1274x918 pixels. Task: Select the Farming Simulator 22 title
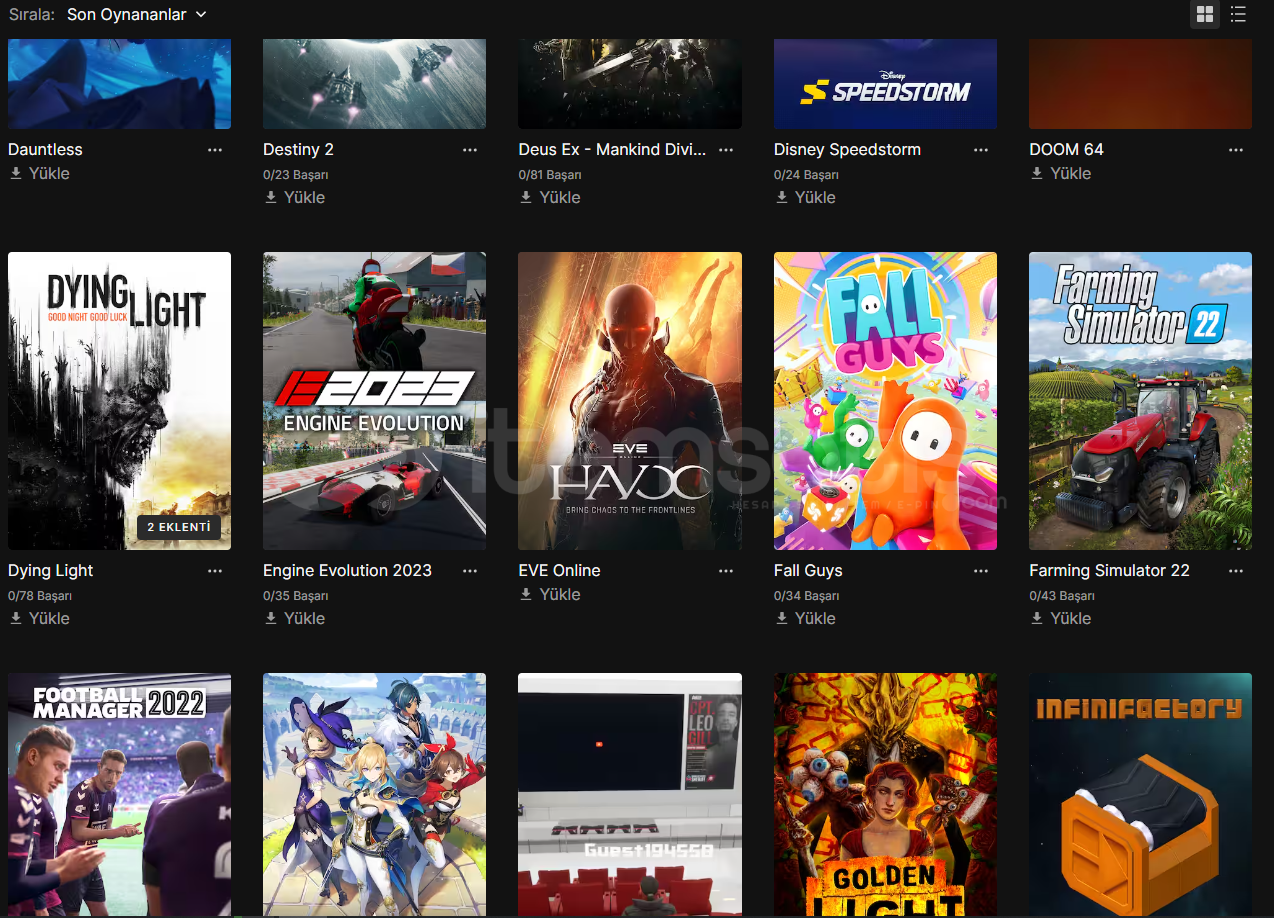tap(1109, 570)
